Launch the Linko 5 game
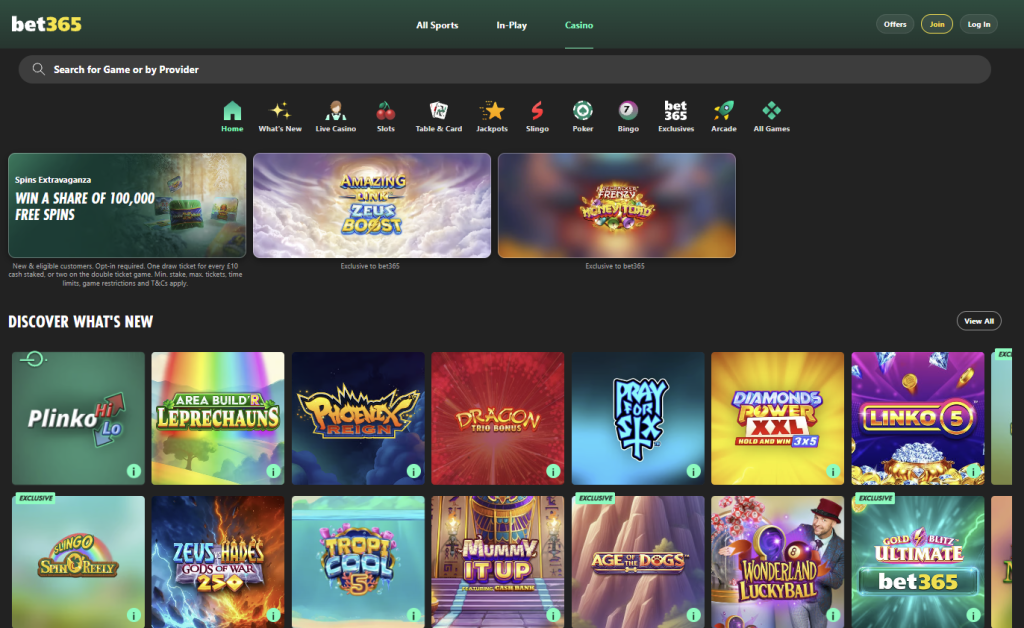 (x=918, y=418)
